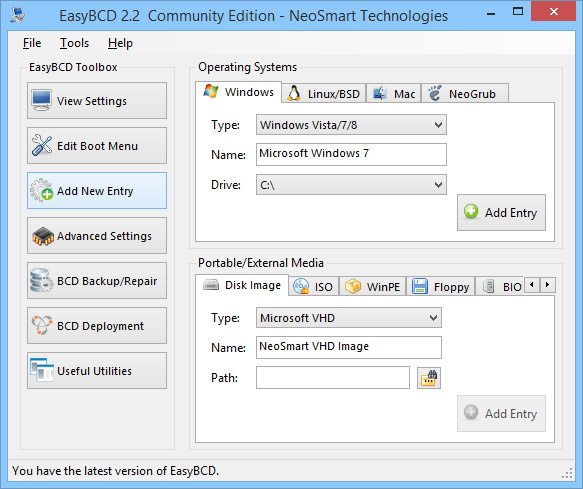Click the BCD Backup/Repair database icon
This screenshot has width=583, height=489.
(x=41, y=280)
